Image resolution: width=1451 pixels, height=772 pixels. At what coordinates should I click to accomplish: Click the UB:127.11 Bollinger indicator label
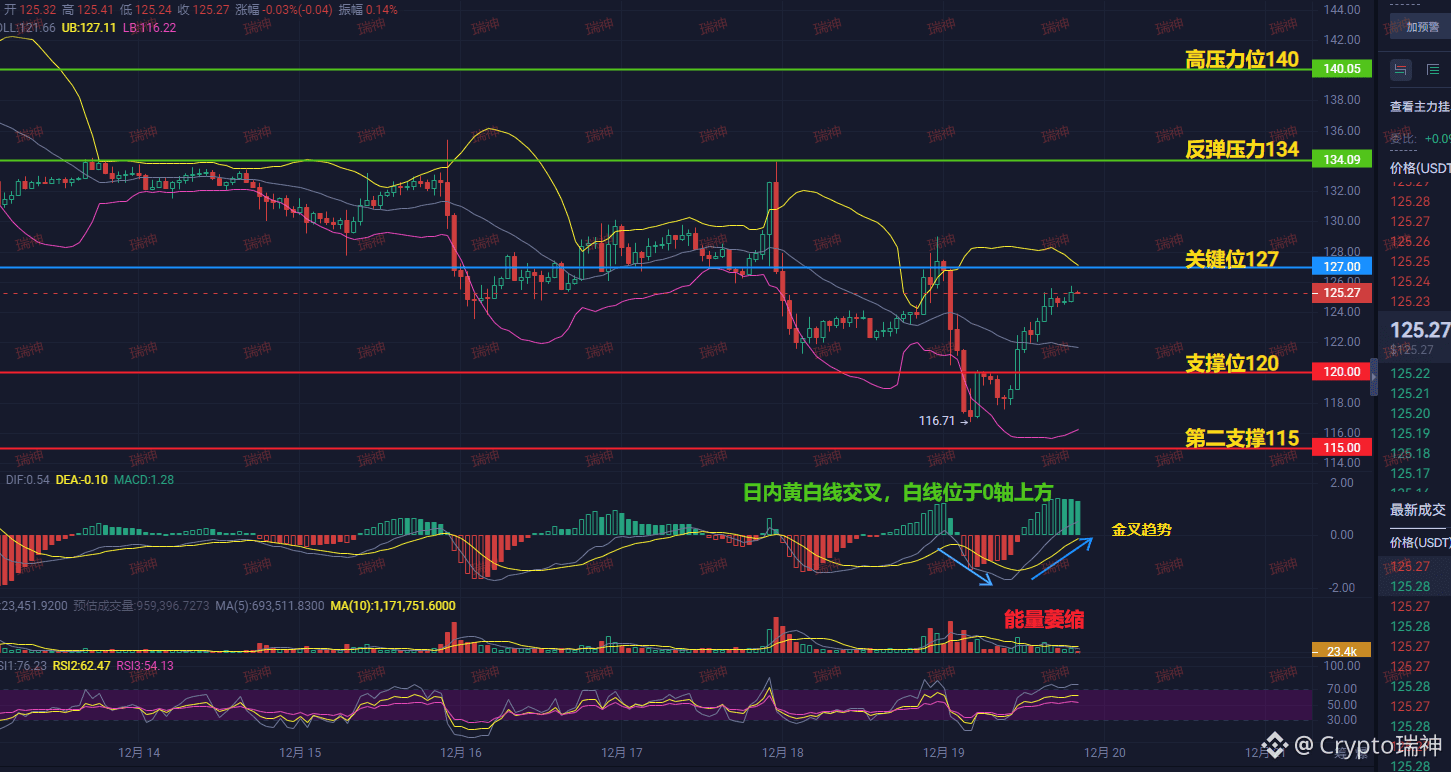click(89, 28)
